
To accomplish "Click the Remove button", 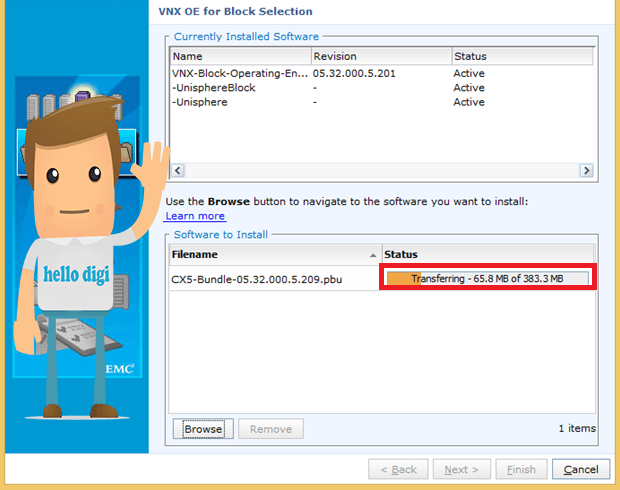I will [271, 429].
